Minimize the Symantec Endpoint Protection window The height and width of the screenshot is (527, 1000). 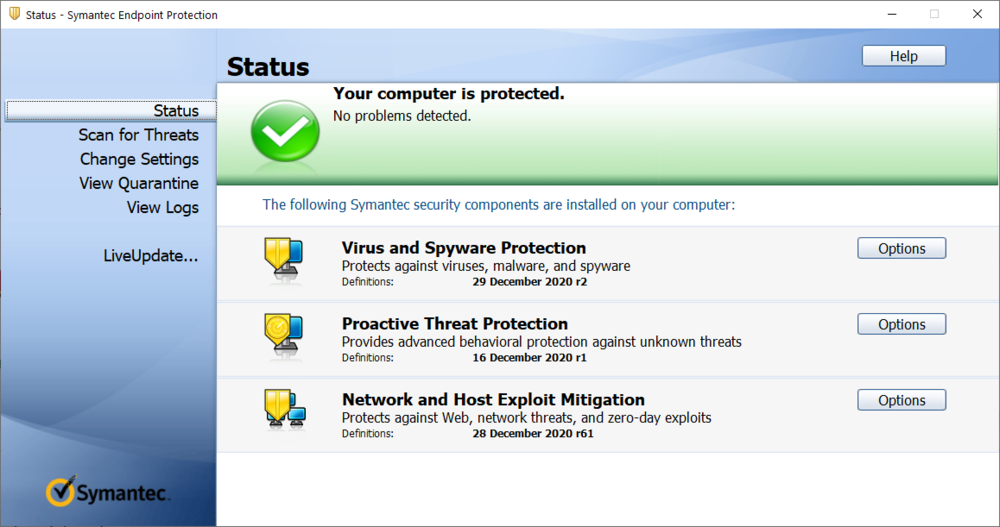tap(889, 15)
